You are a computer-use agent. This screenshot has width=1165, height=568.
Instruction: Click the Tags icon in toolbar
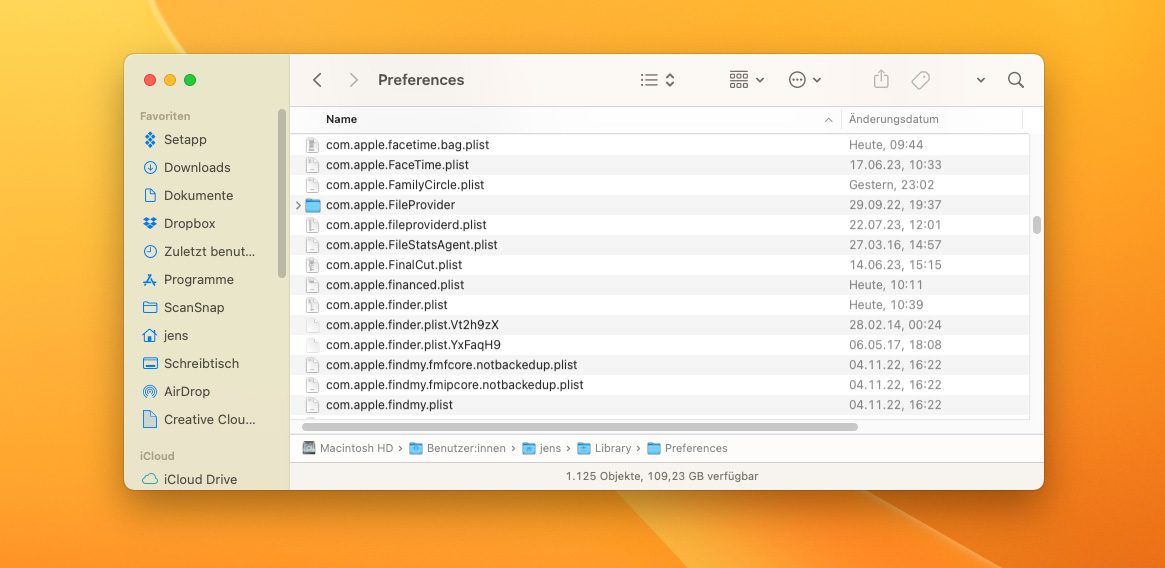920,80
